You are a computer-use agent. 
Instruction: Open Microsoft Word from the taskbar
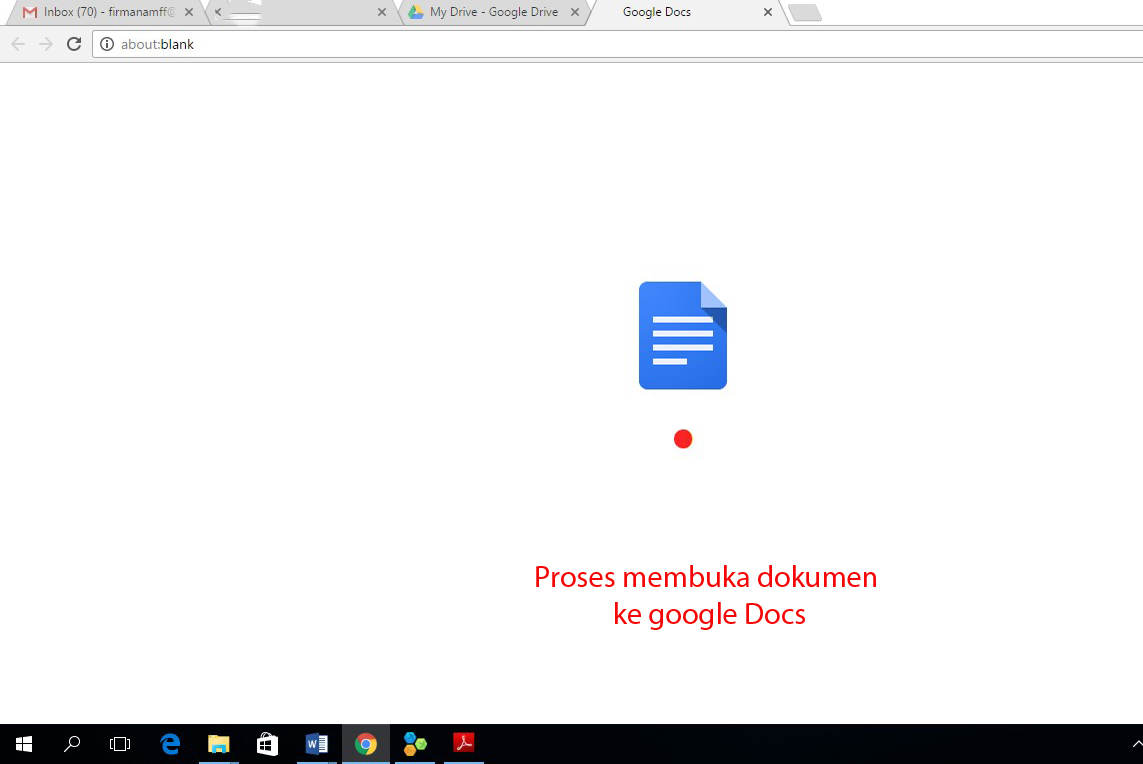[317, 743]
